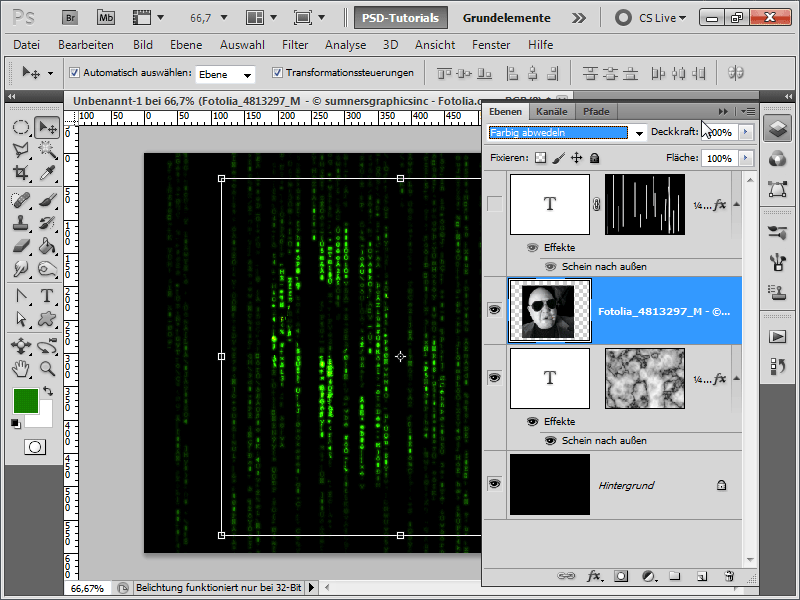
Task: Create new adjustment layer
Action: 649,576
